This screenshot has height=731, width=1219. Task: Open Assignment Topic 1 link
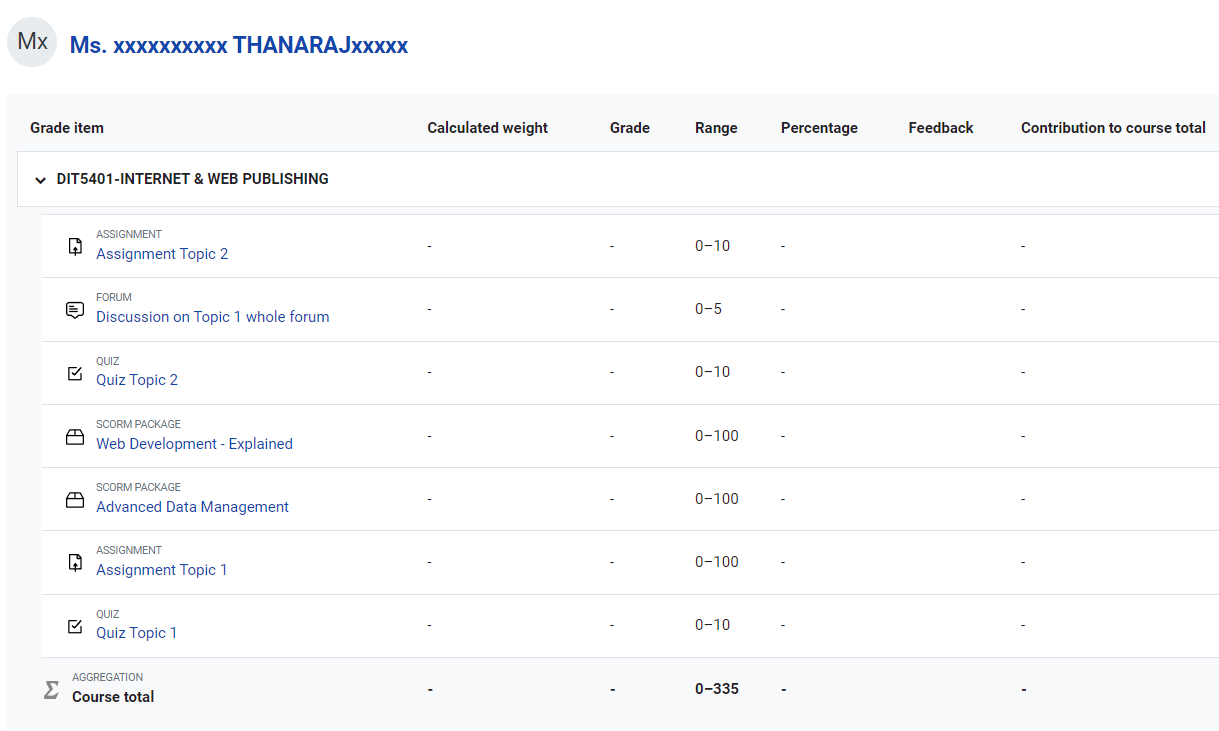click(x=161, y=570)
